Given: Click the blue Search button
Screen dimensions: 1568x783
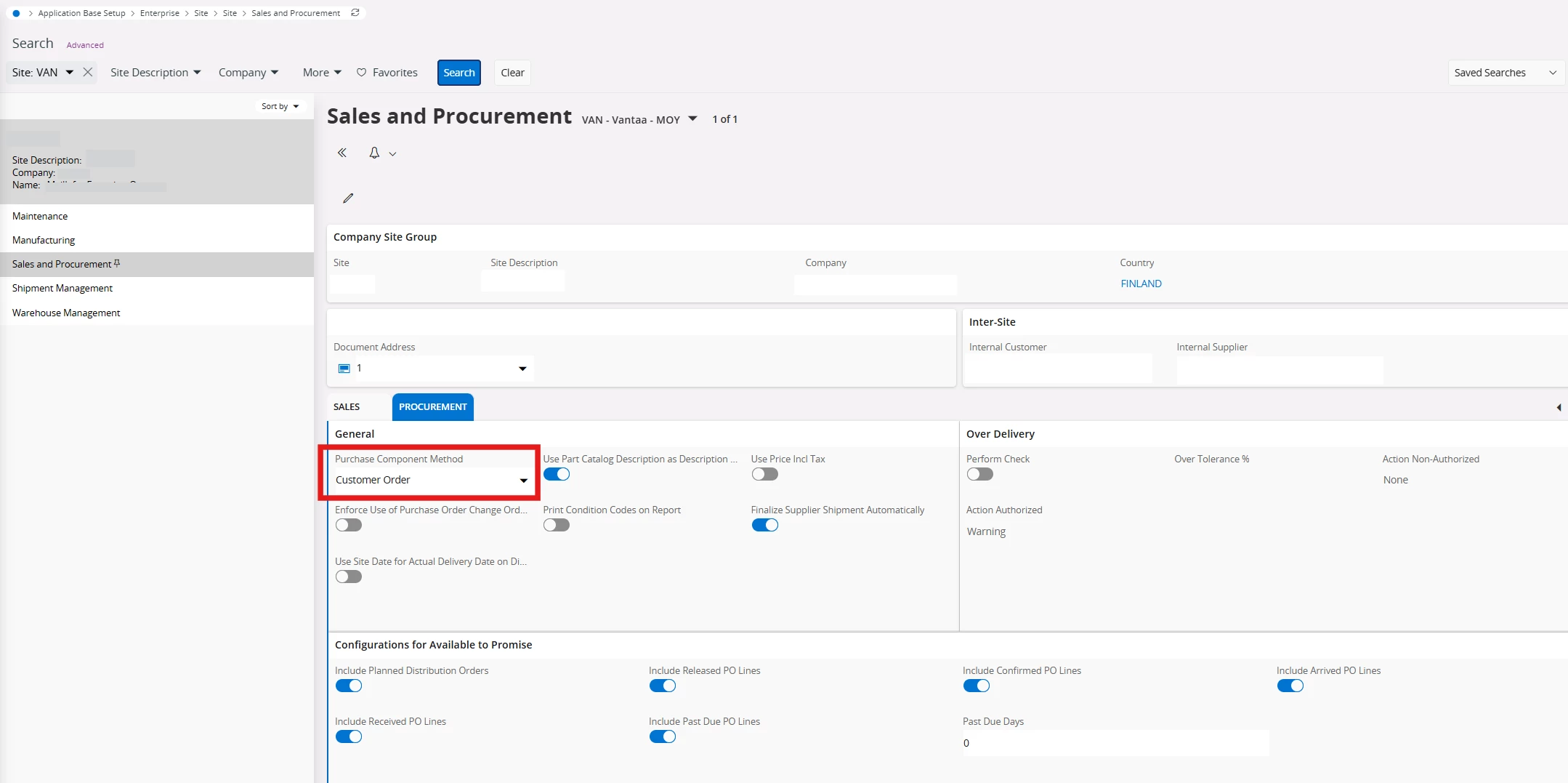Looking at the screenshot, I should click(459, 73).
